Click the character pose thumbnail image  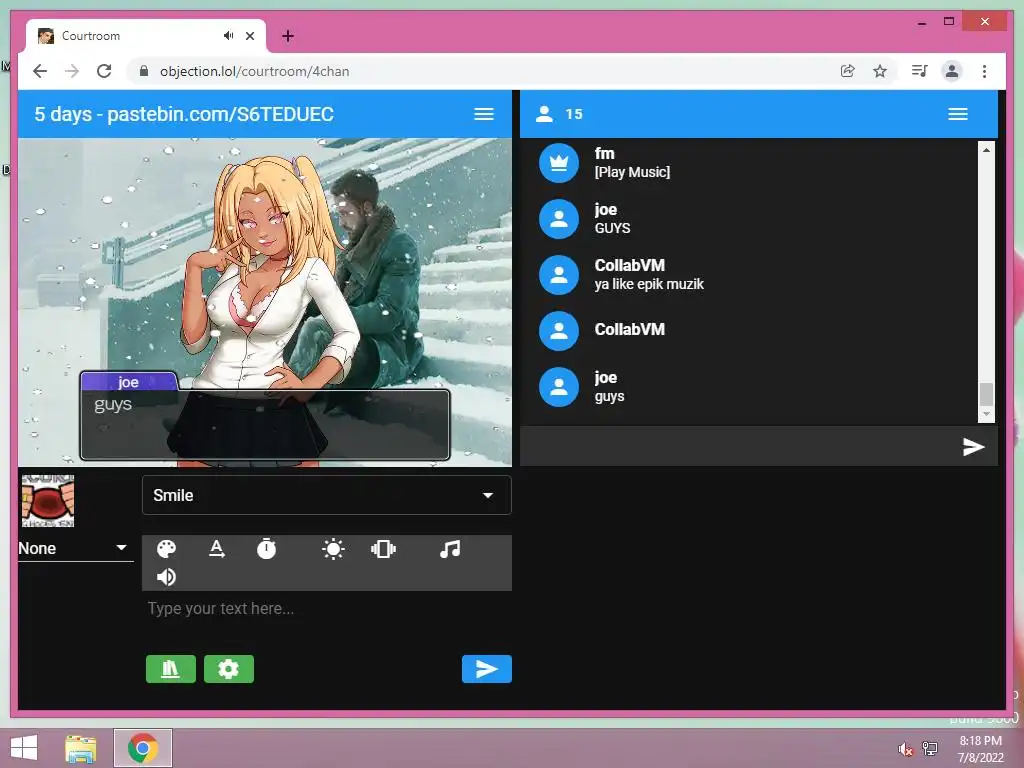pos(48,501)
